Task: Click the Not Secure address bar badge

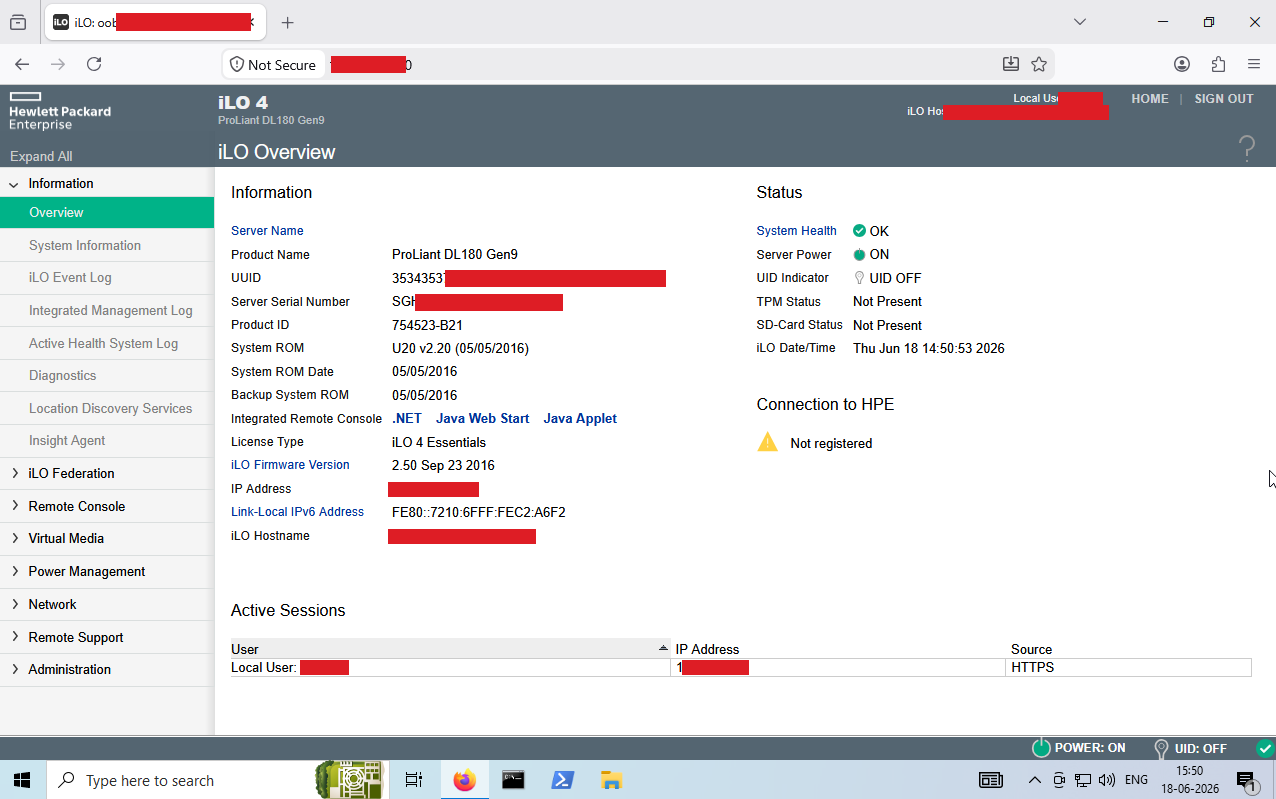Action: 273,64
